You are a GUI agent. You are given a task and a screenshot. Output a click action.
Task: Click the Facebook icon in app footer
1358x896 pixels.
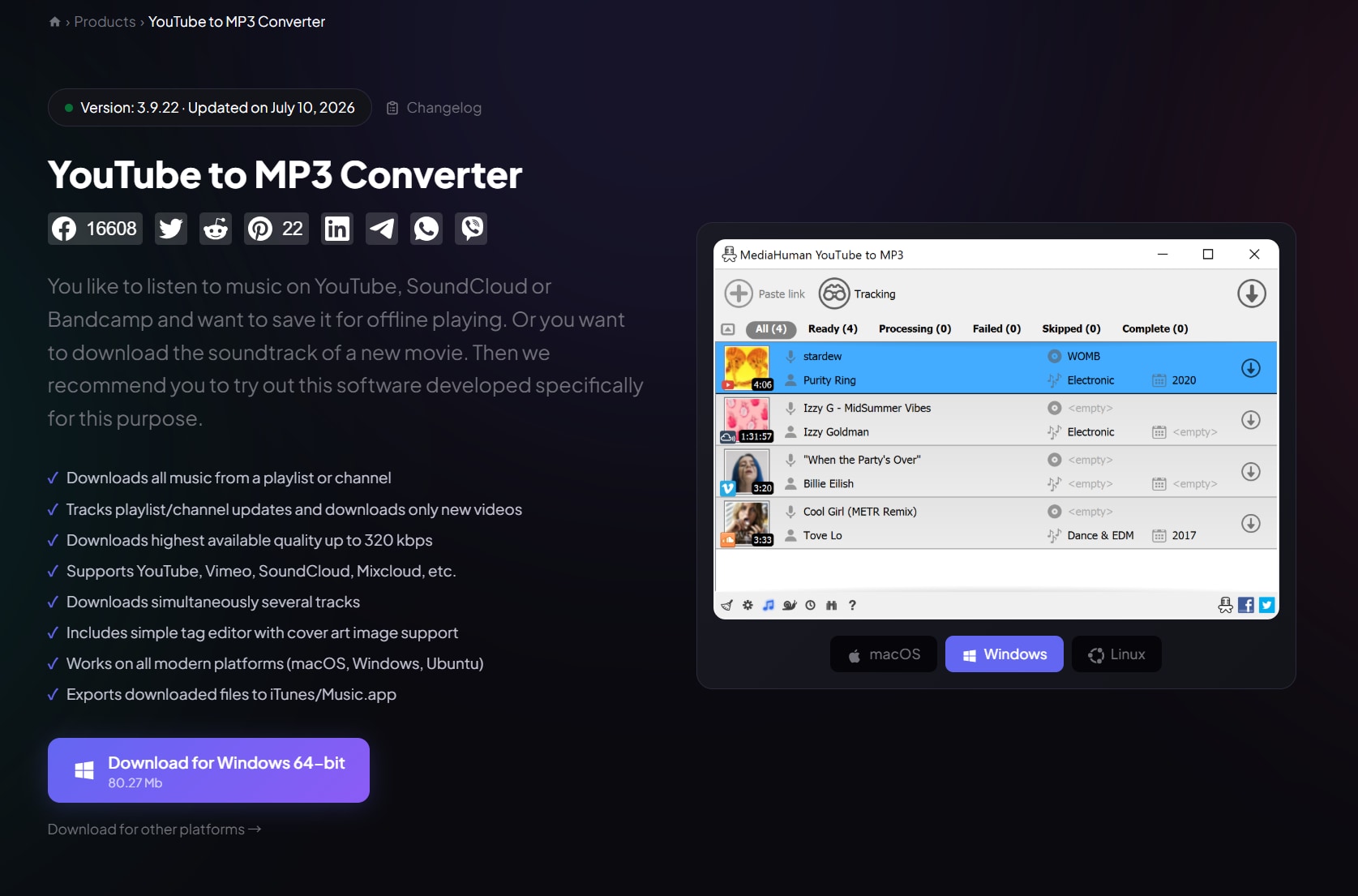1246,605
